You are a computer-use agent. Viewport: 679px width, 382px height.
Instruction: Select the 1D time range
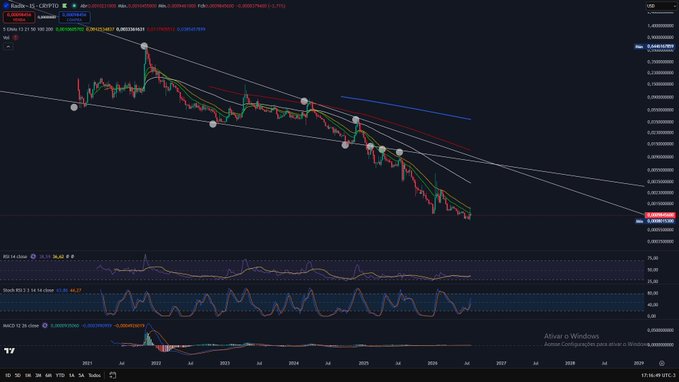8,375
